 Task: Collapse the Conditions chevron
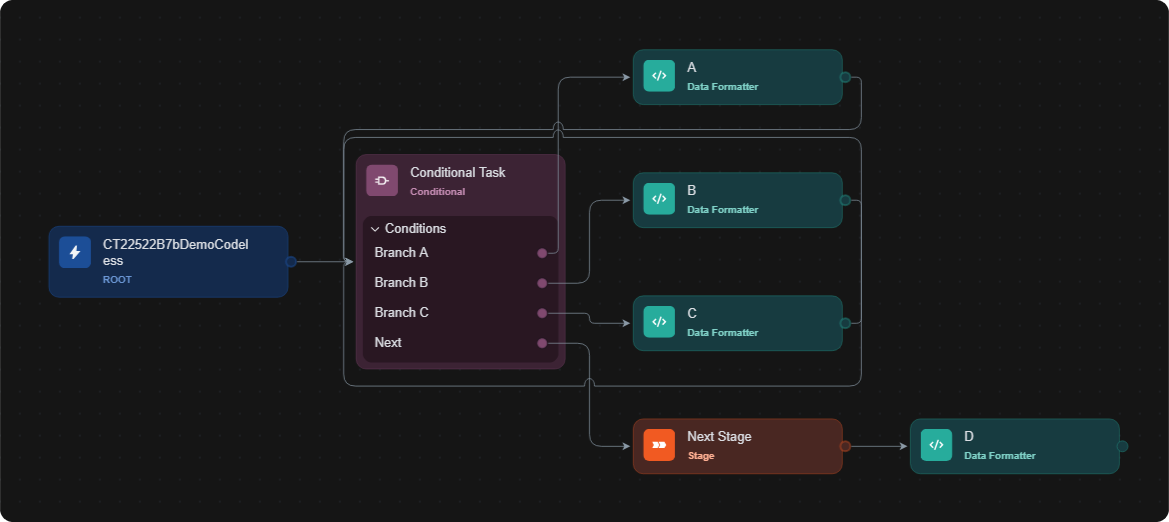pyautogui.click(x=375, y=229)
